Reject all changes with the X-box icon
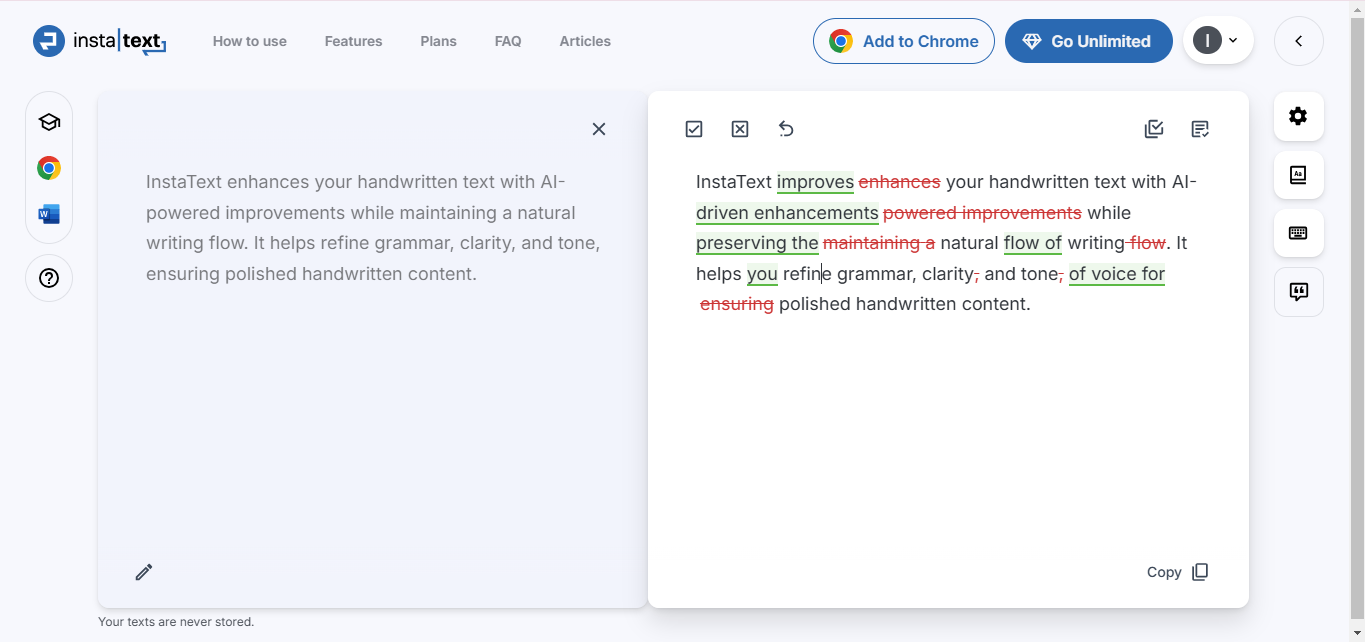The height and width of the screenshot is (642, 1365). click(740, 129)
